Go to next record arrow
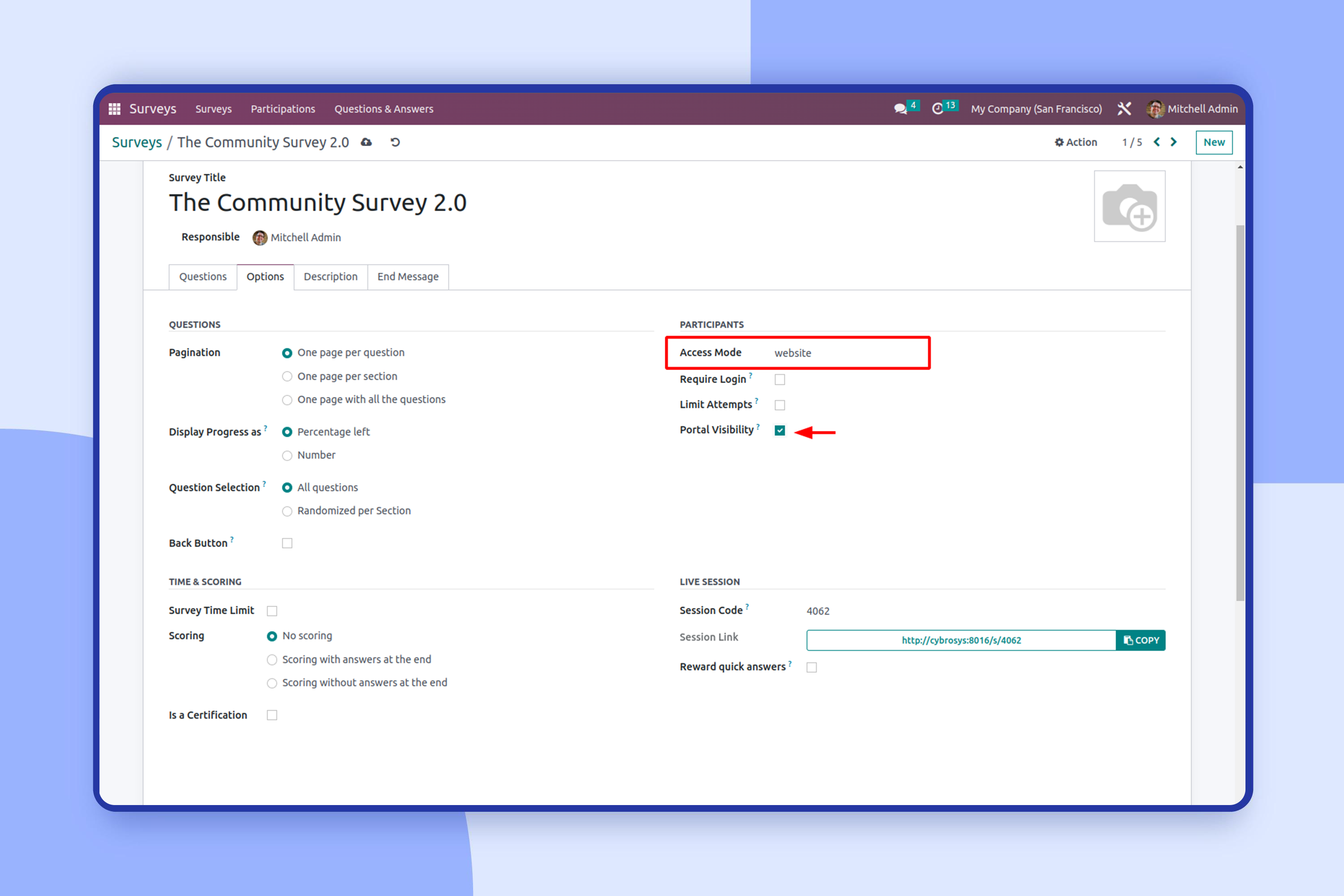1344x896 pixels. pyautogui.click(x=1174, y=142)
